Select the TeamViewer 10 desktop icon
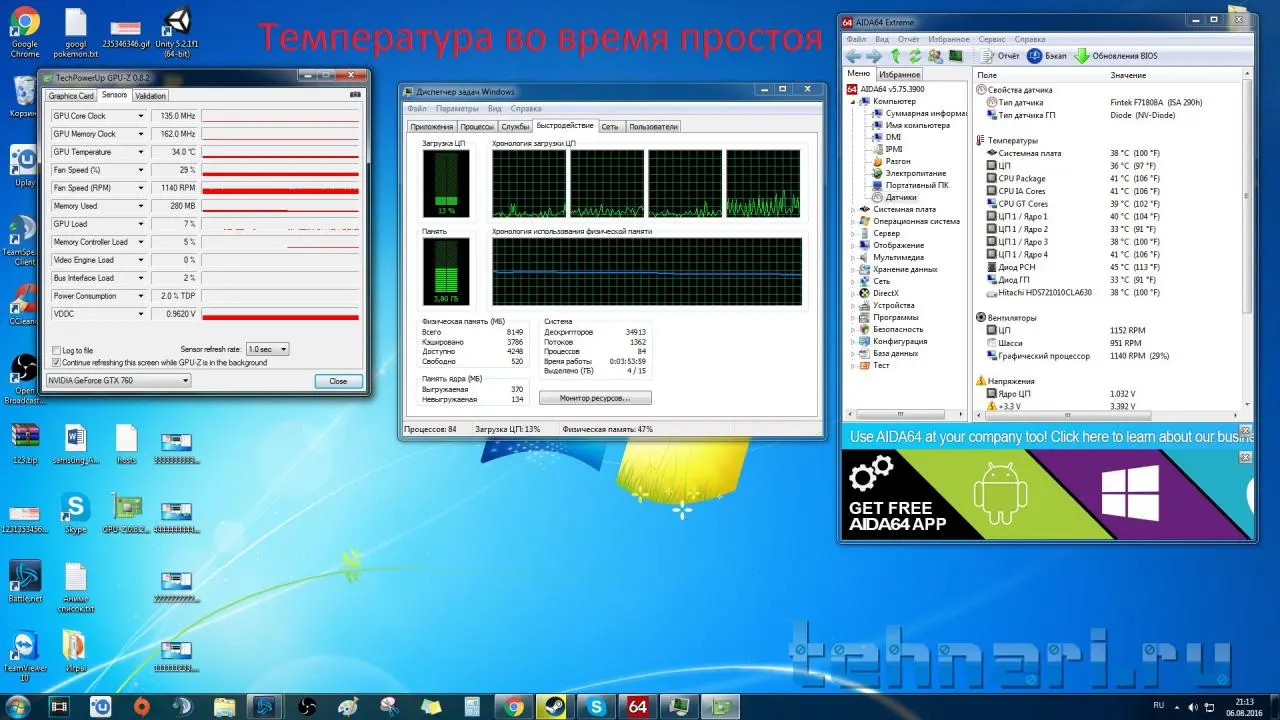The height and width of the screenshot is (720, 1280). pos(24,656)
